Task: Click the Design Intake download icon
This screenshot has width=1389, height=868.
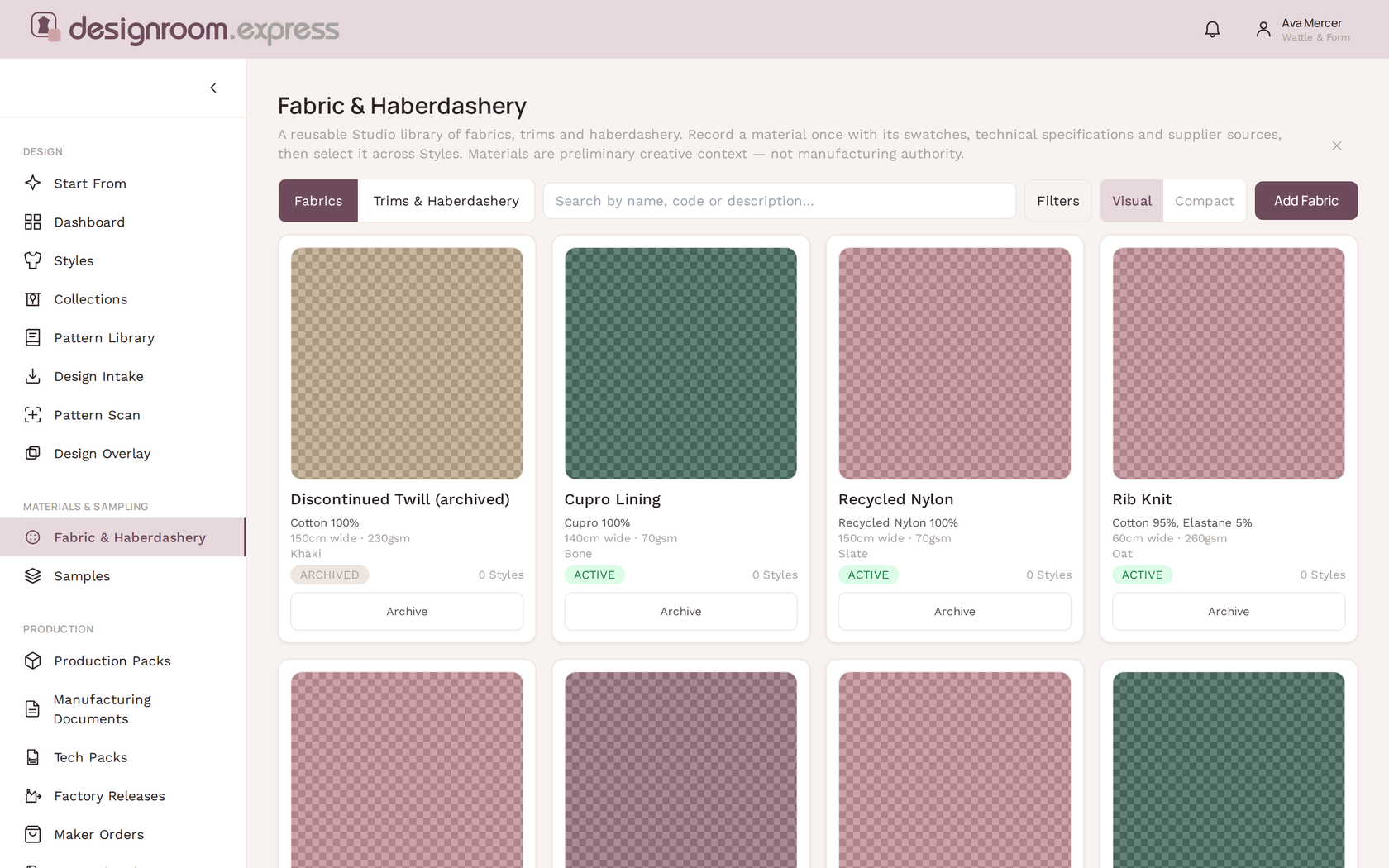Action: 33,376
